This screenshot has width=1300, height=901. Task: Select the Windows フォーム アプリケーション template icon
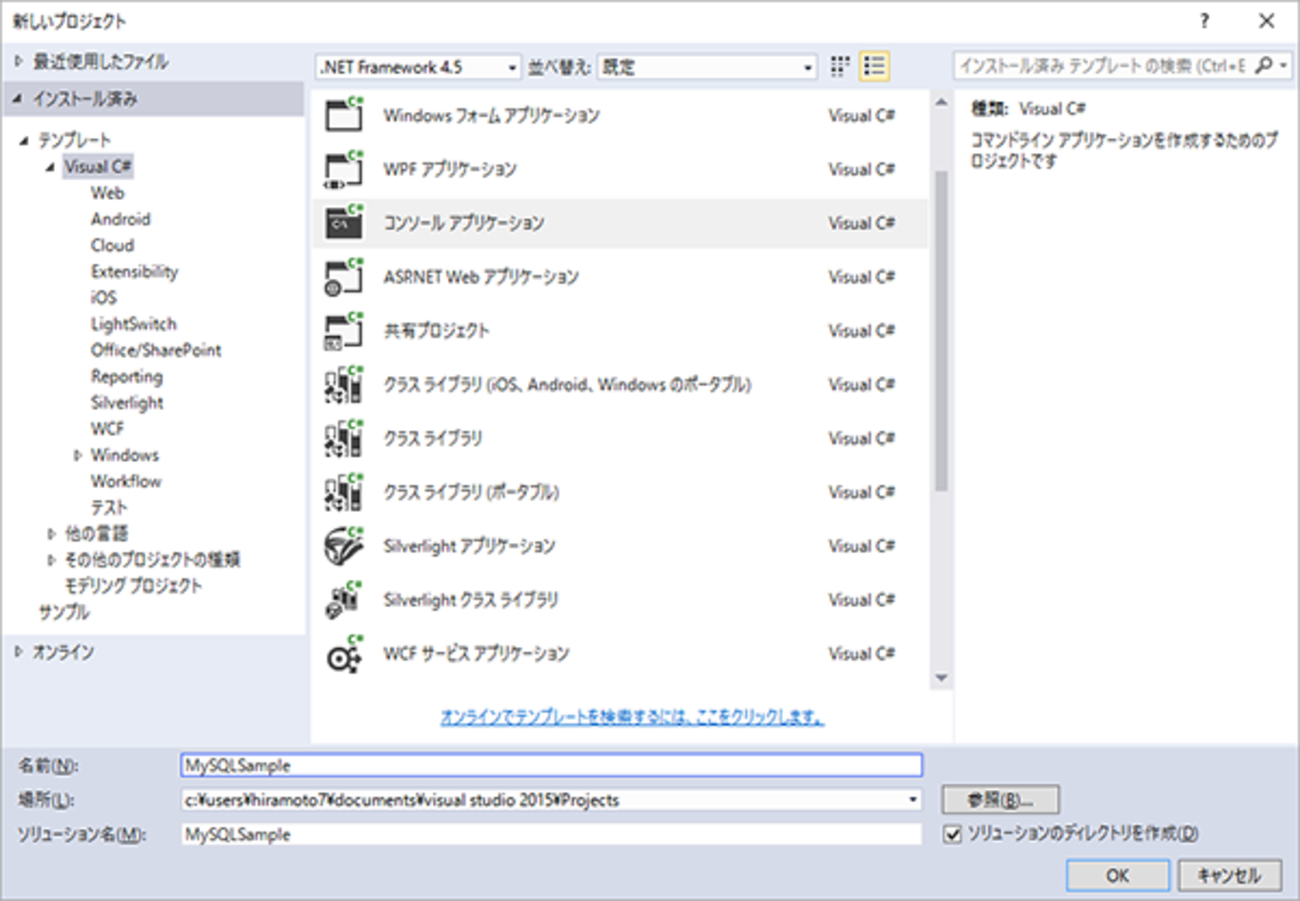pos(344,115)
